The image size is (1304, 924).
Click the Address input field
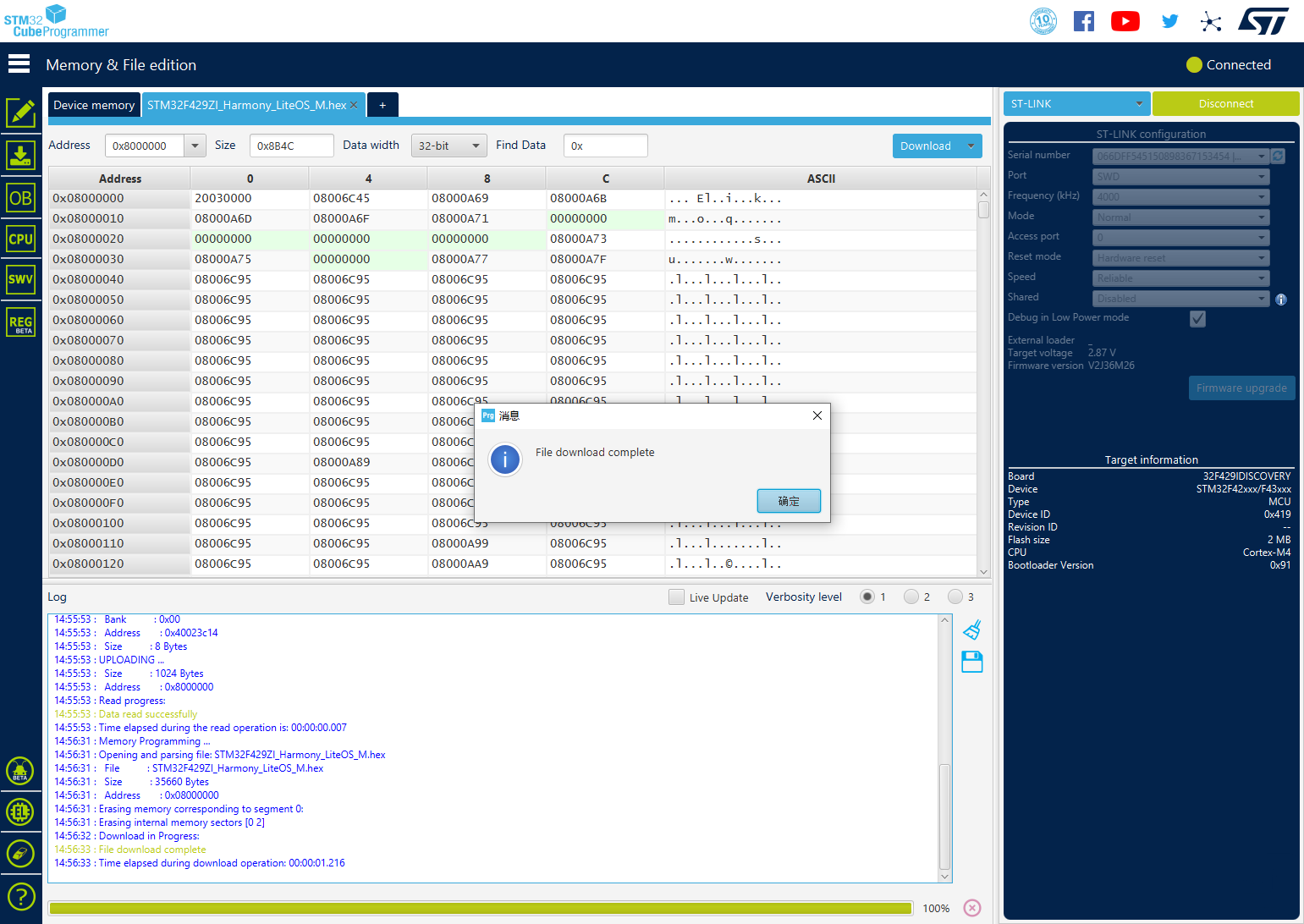[146, 146]
